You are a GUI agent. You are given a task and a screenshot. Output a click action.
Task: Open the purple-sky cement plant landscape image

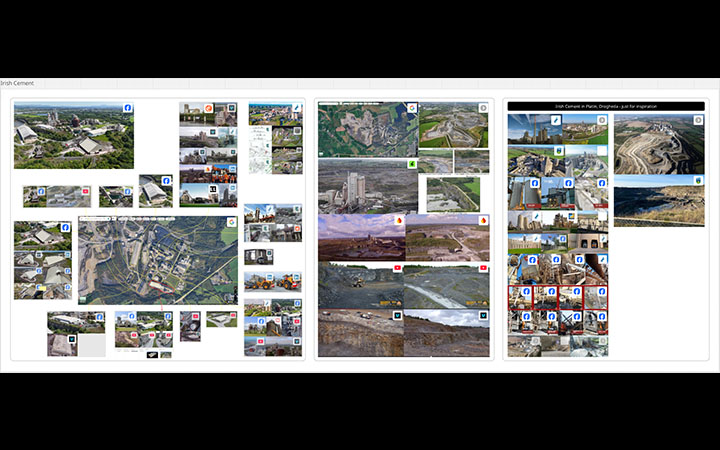360,238
